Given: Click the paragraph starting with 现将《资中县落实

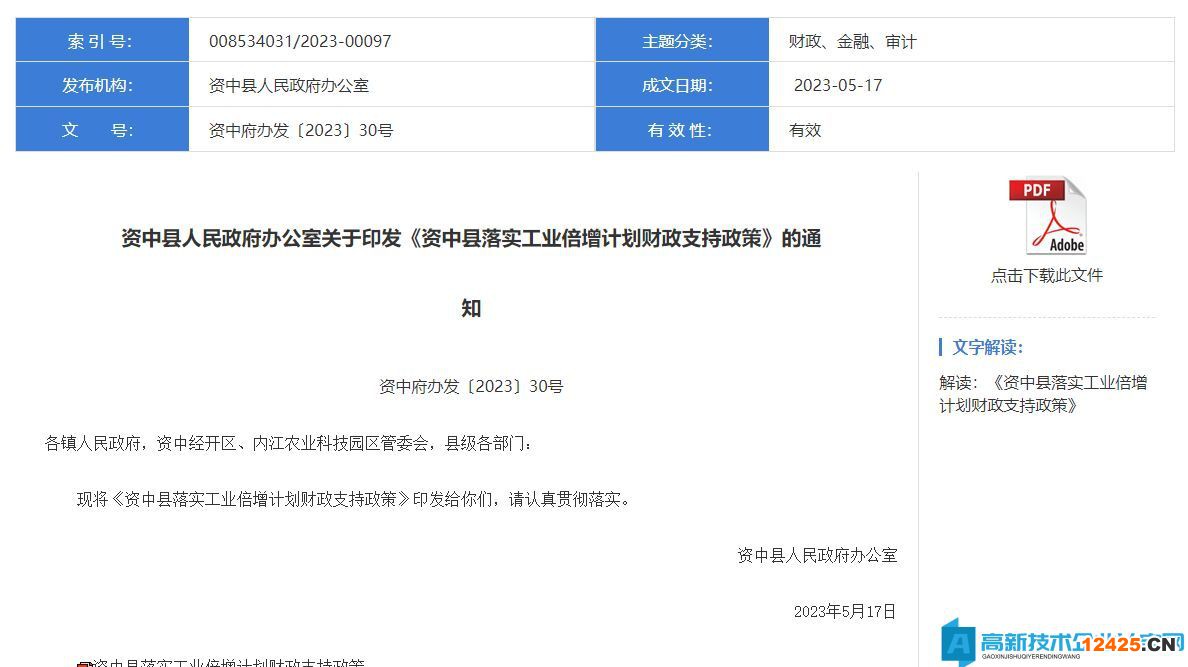Looking at the screenshot, I should [x=354, y=499].
